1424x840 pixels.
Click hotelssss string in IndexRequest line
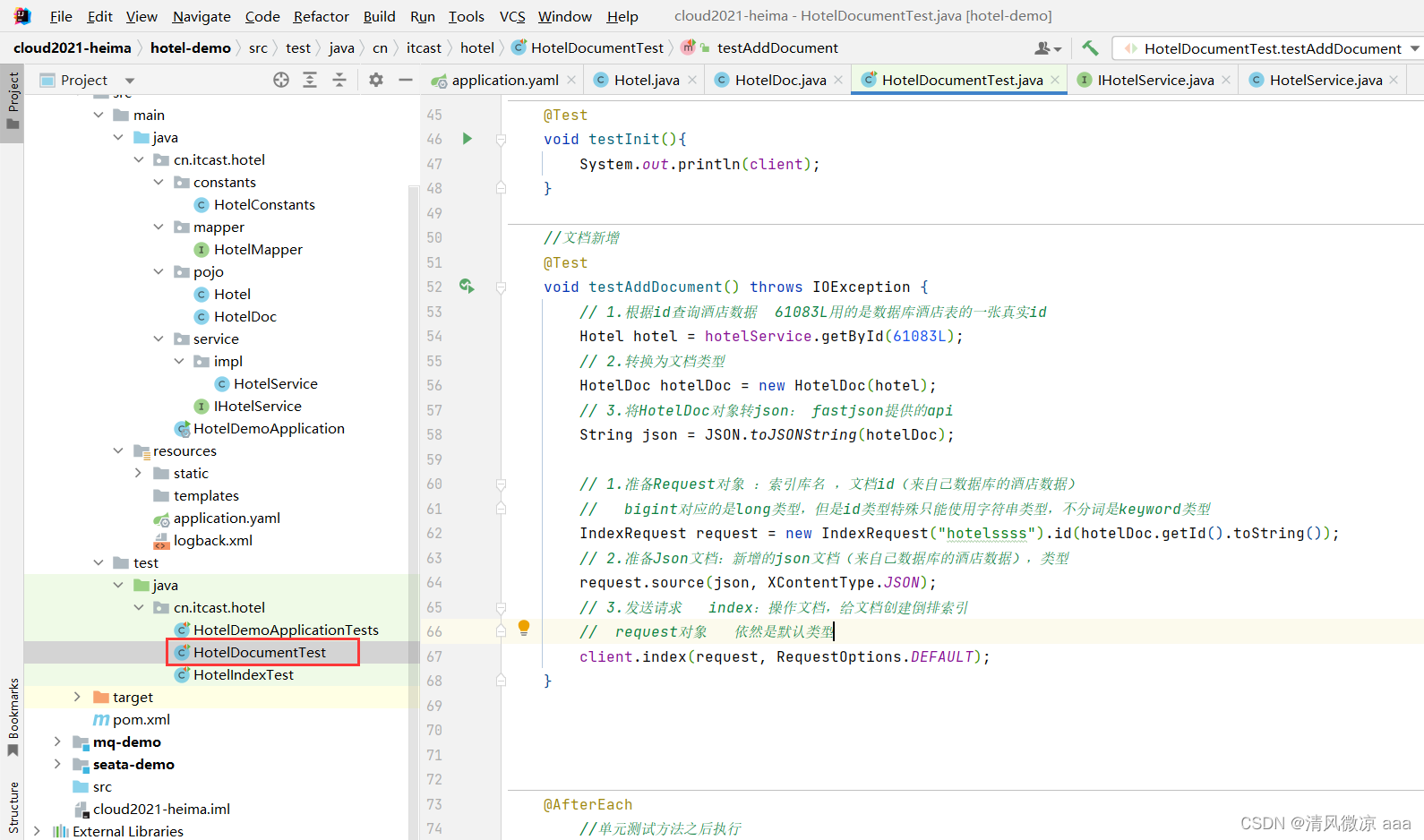click(987, 534)
